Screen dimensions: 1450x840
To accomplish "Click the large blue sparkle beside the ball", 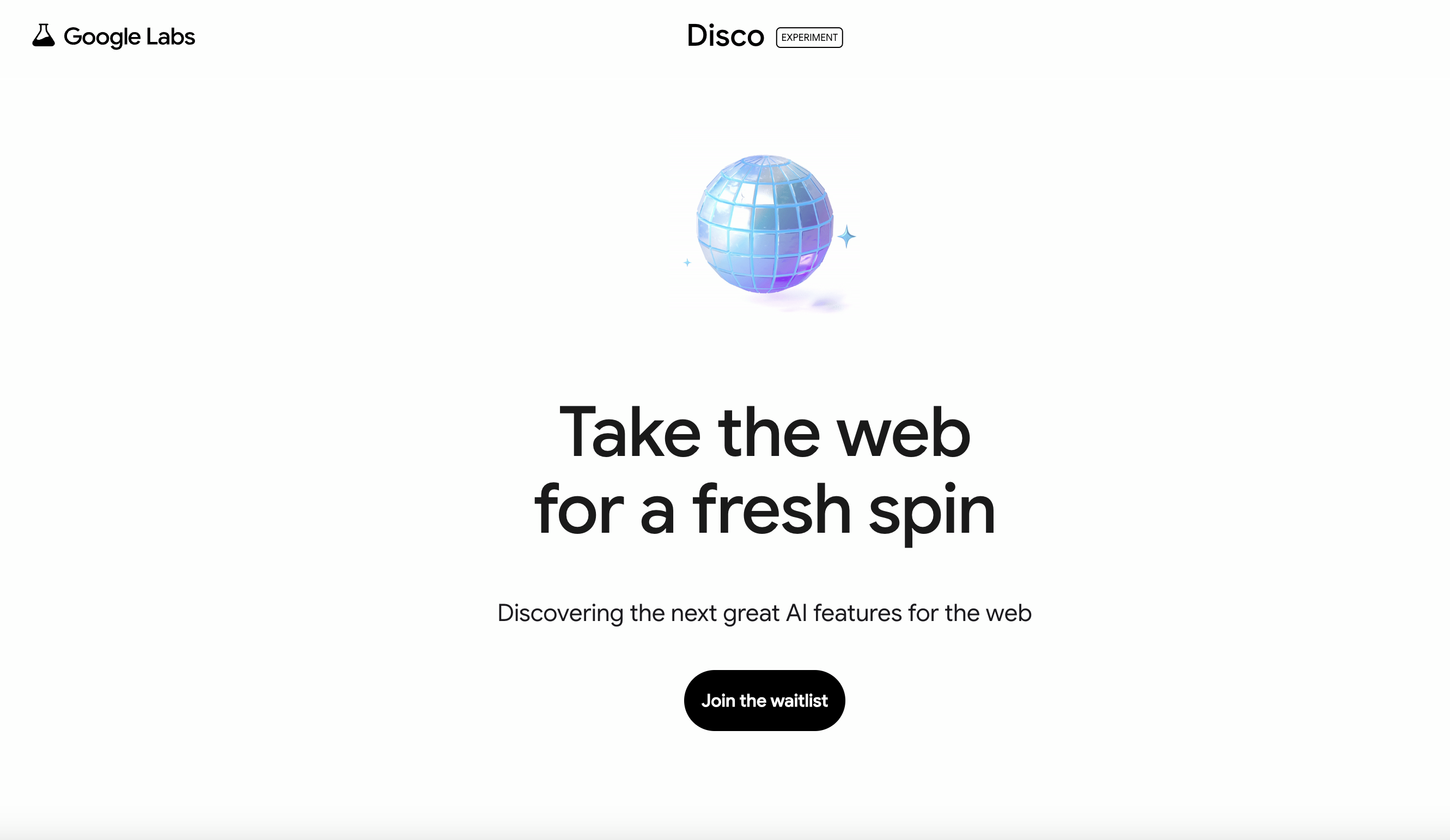I will coord(846,236).
